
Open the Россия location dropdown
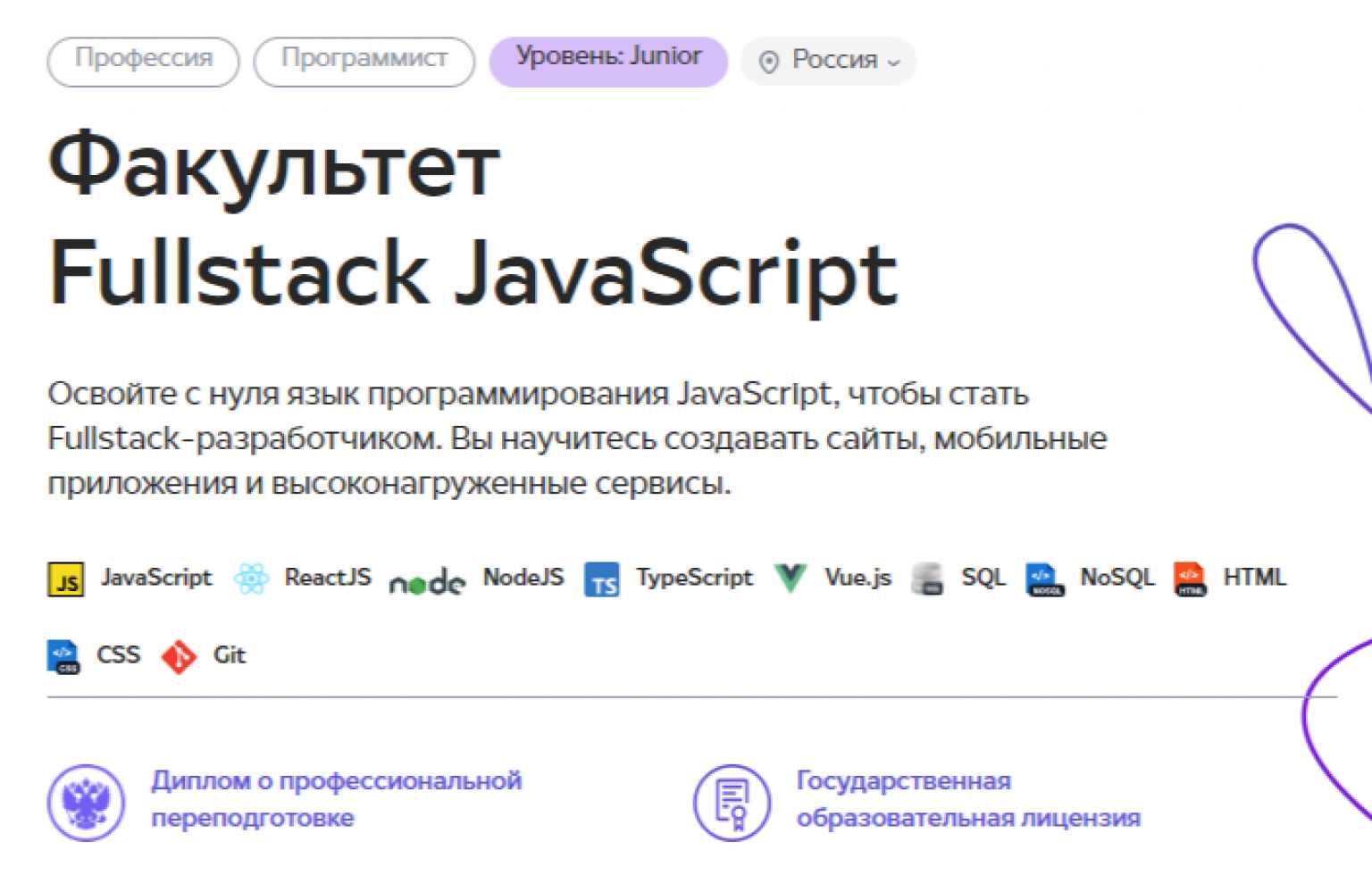point(827,61)
